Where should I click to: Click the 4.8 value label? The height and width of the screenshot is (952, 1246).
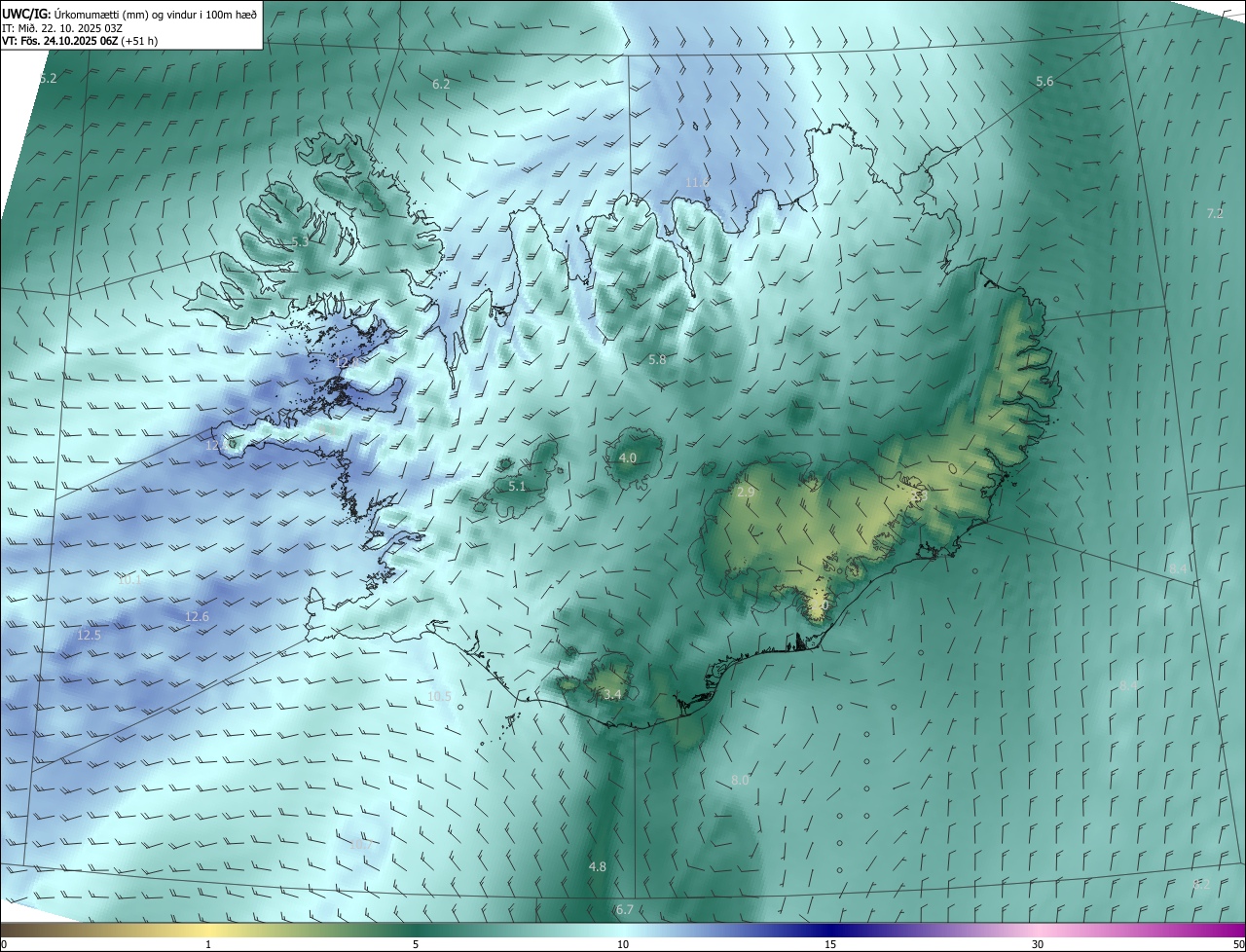coord(598,866)
